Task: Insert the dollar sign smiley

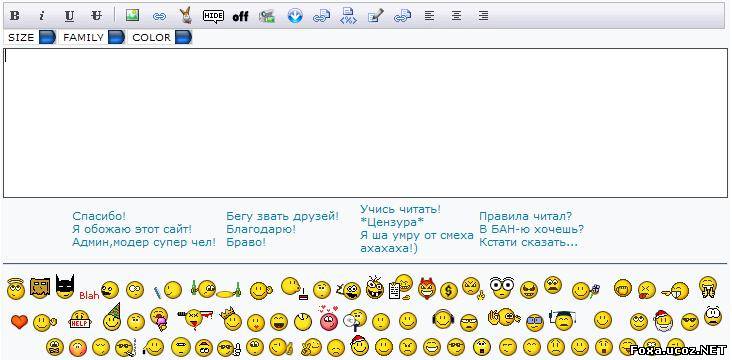Action: pyautogui.click(x=449, y=291)
